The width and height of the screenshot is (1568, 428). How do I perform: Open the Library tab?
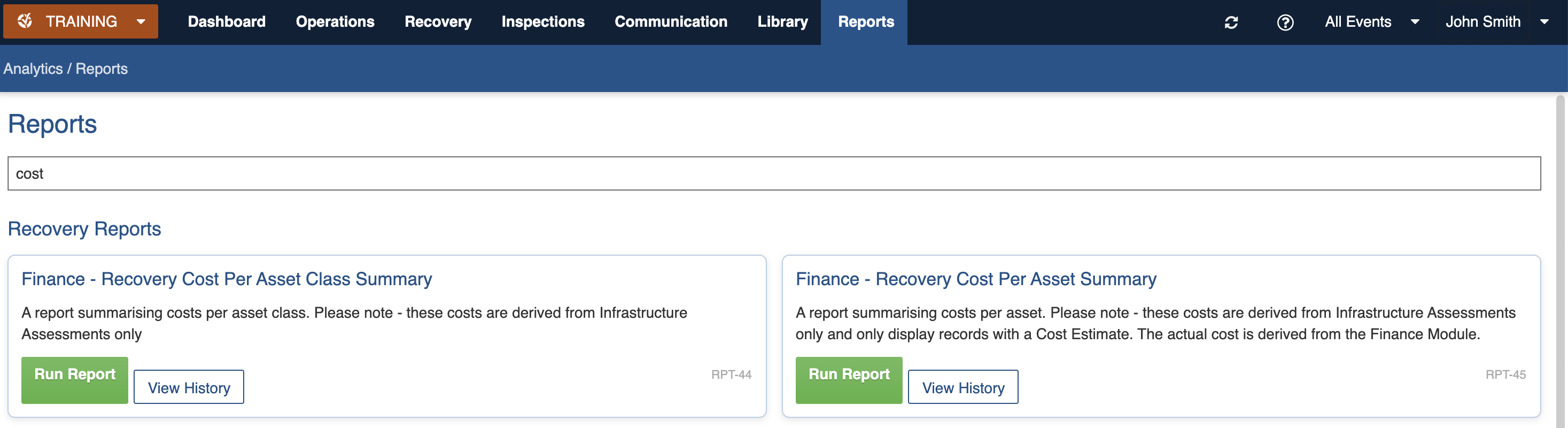(782, 22)
